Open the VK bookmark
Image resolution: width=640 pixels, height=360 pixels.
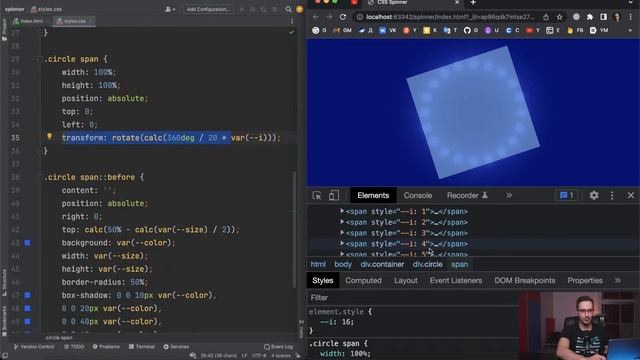click(388, 30)
